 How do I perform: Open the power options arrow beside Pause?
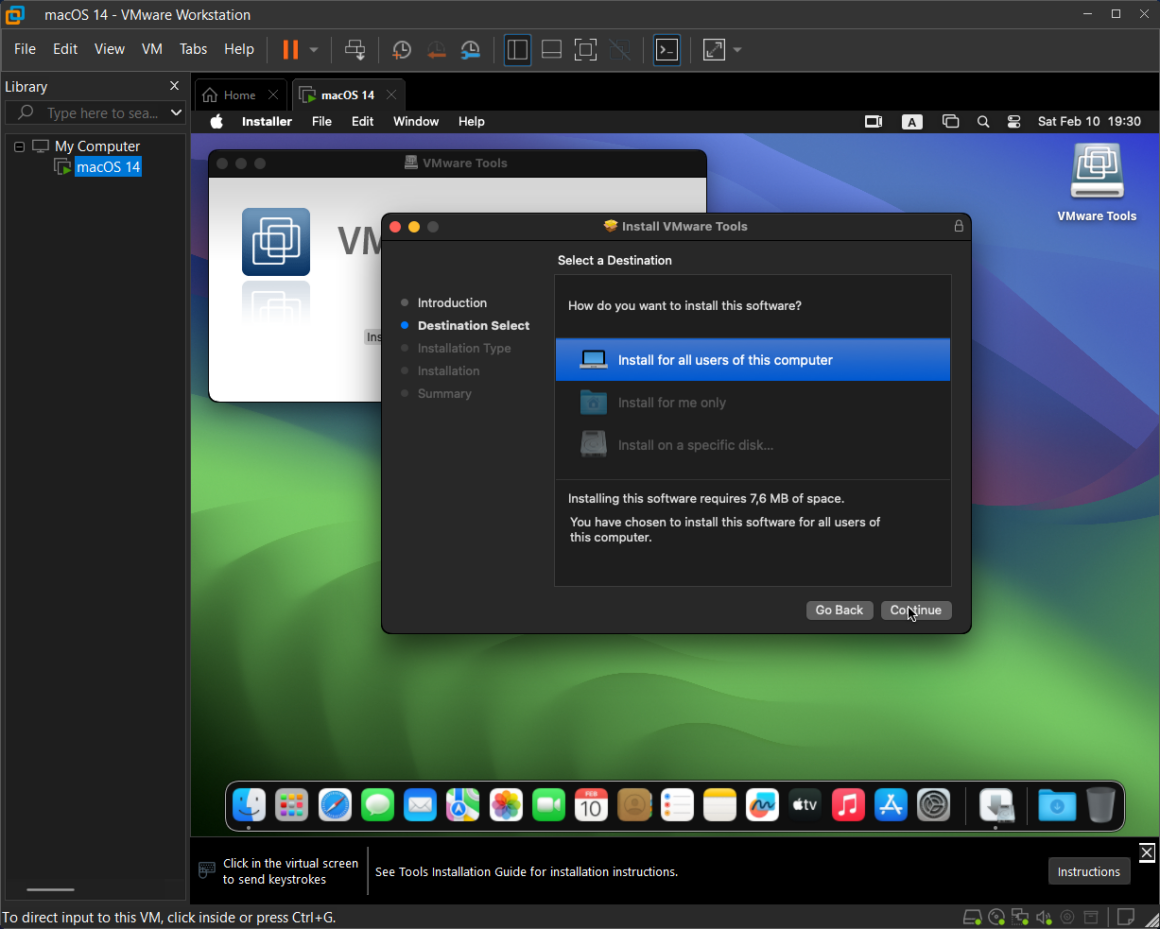point(314,50)
